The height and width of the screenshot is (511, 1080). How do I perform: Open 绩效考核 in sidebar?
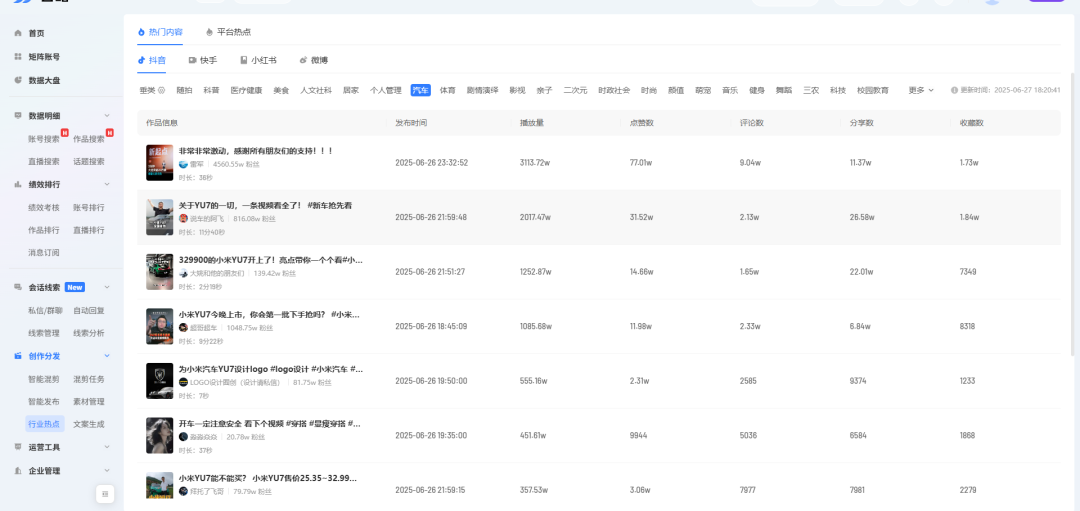coord(44,207)
